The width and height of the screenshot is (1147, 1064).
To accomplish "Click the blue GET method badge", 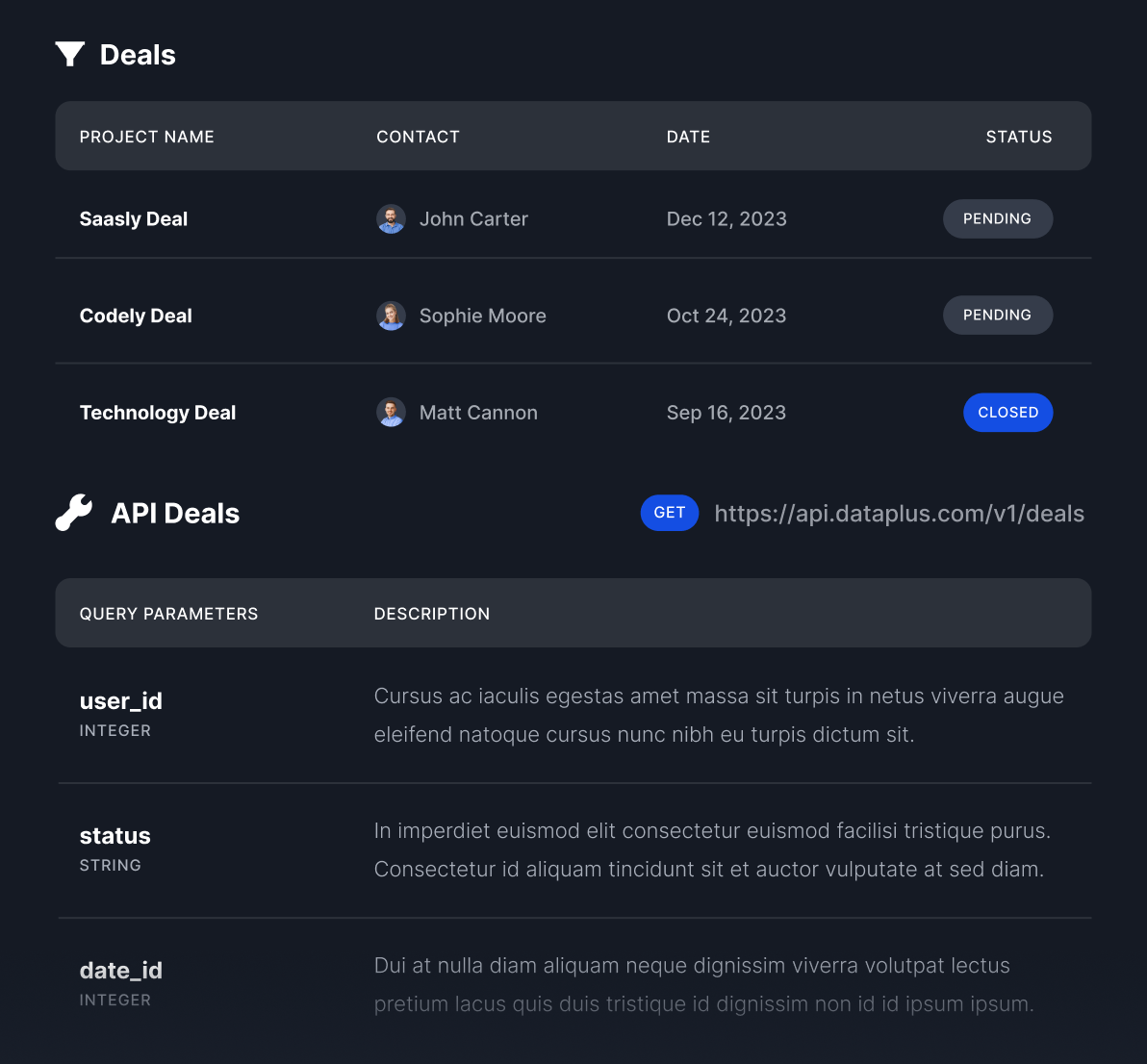I will [670, 513].
